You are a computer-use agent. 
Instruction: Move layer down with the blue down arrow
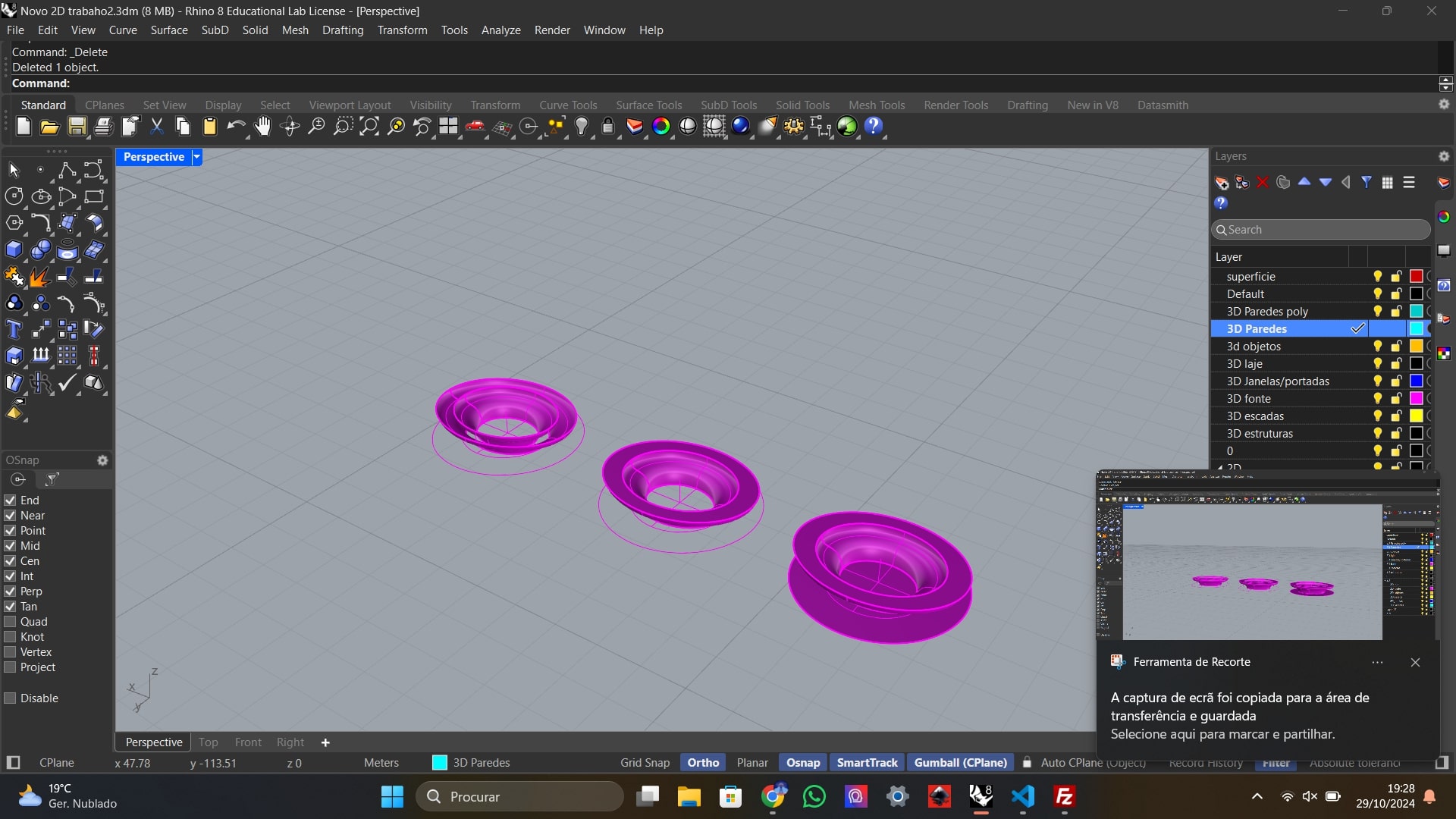point(1326,182)
